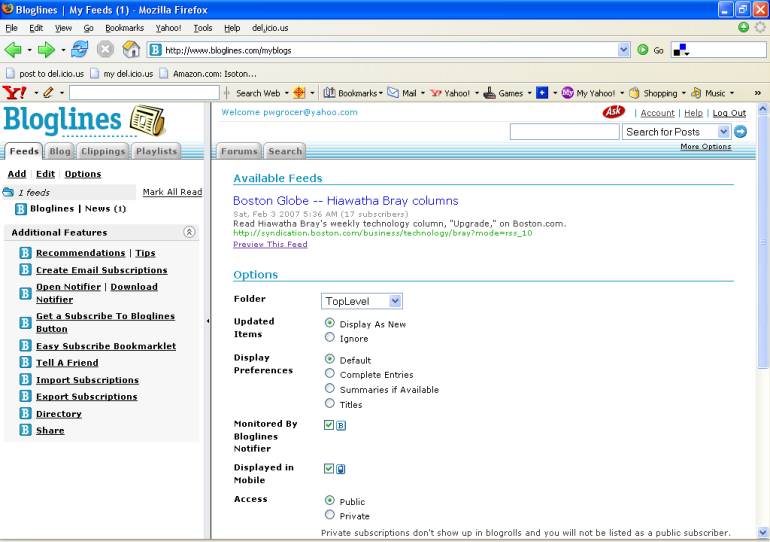Click the My Yahoo! purple icon
770x542 pixels.
click(567, 93)
